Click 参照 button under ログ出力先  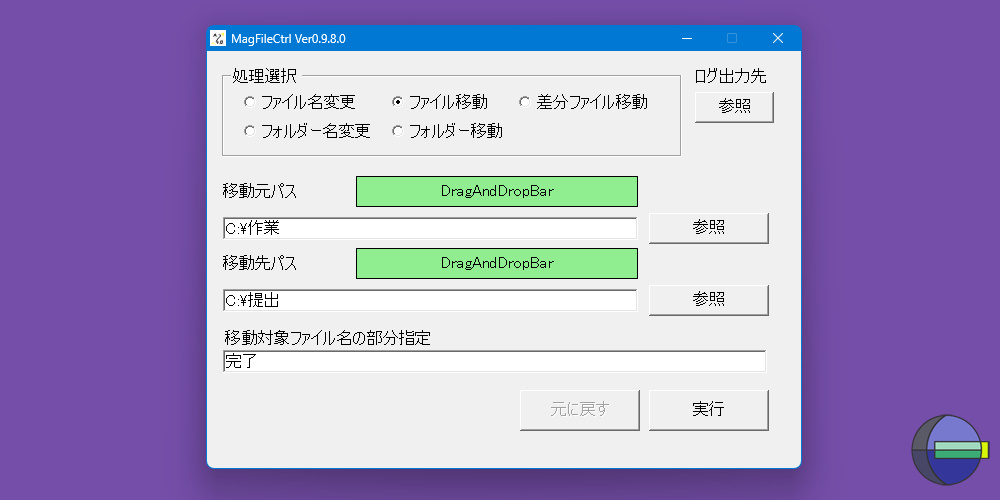coord(734,107)
